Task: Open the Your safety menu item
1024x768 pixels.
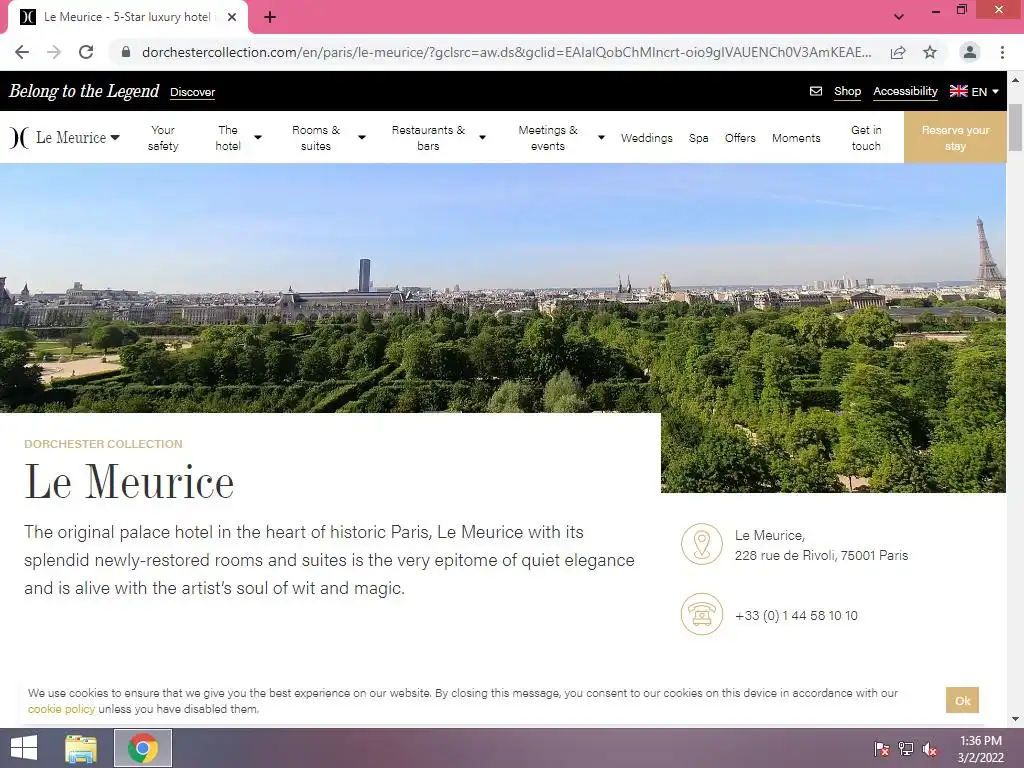Action: 163,138
